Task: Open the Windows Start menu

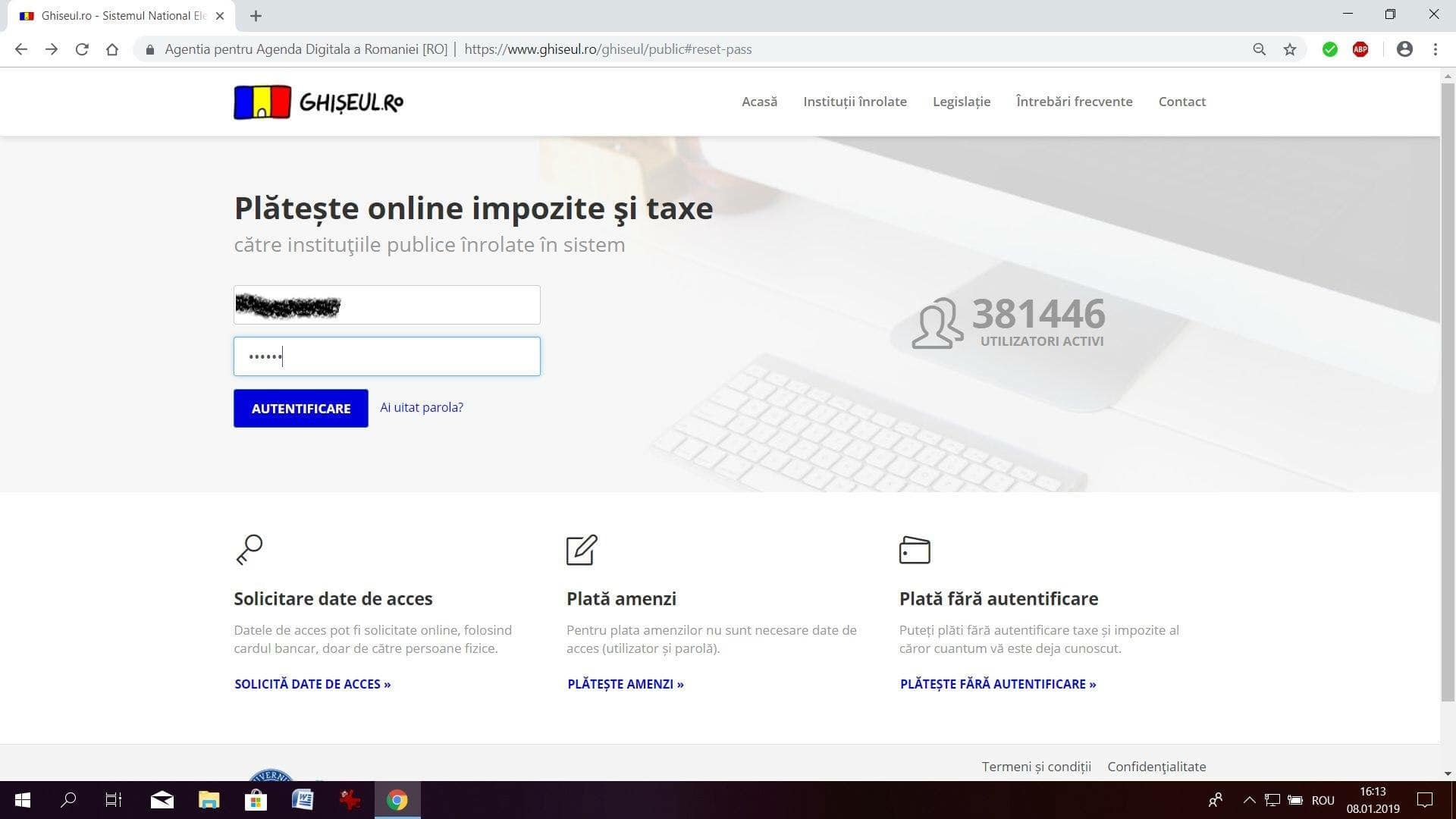Action: pyautogui.click(x=23, y=800)
